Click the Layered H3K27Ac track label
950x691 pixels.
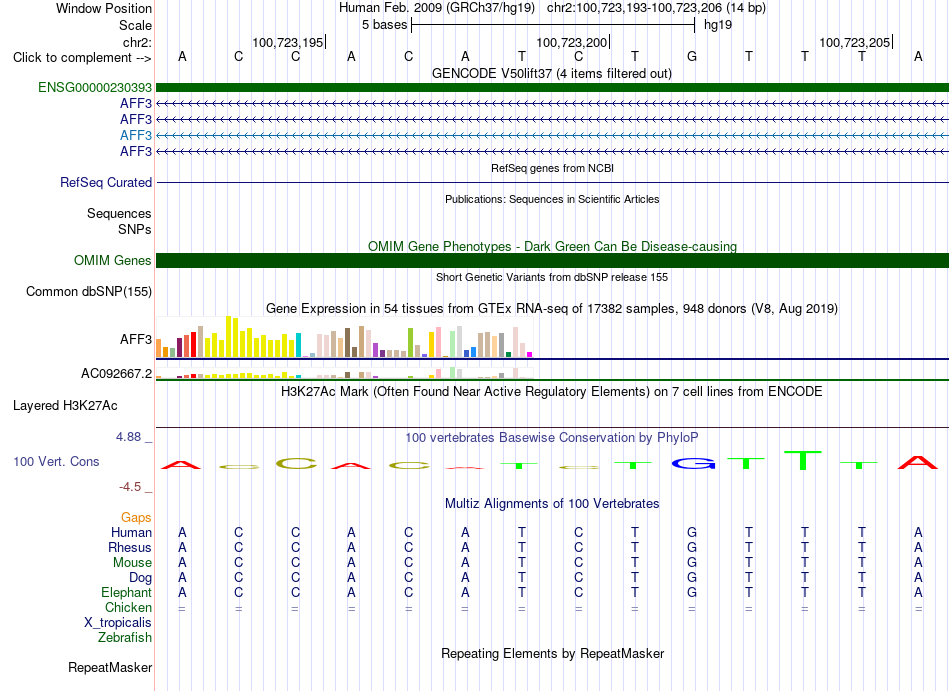coord(65,406)
